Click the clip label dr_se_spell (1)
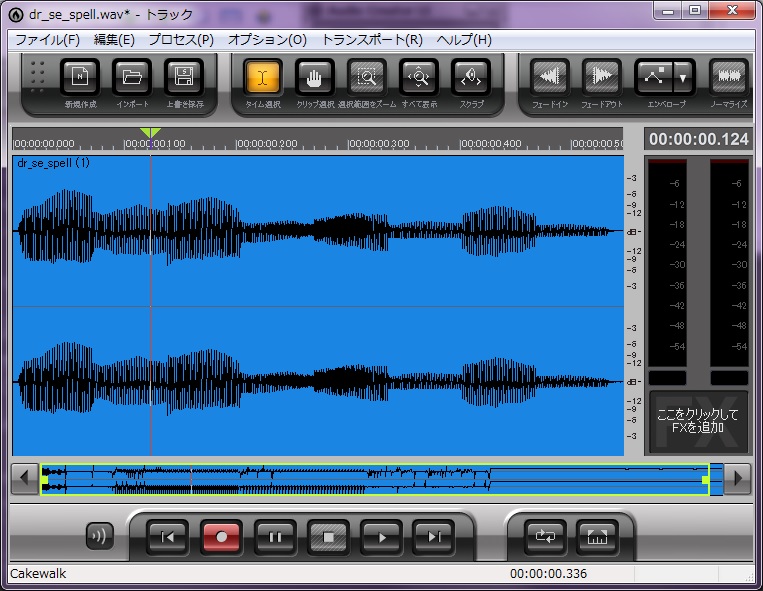The image size is (763, 591). 54,163
